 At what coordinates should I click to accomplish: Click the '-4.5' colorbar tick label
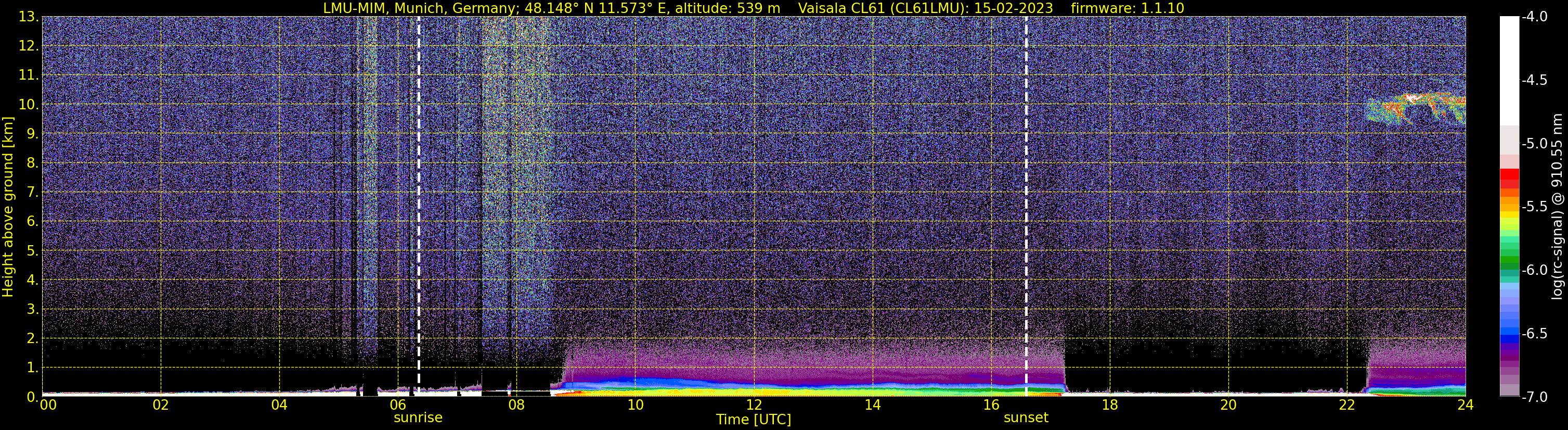pos(1535,80)
